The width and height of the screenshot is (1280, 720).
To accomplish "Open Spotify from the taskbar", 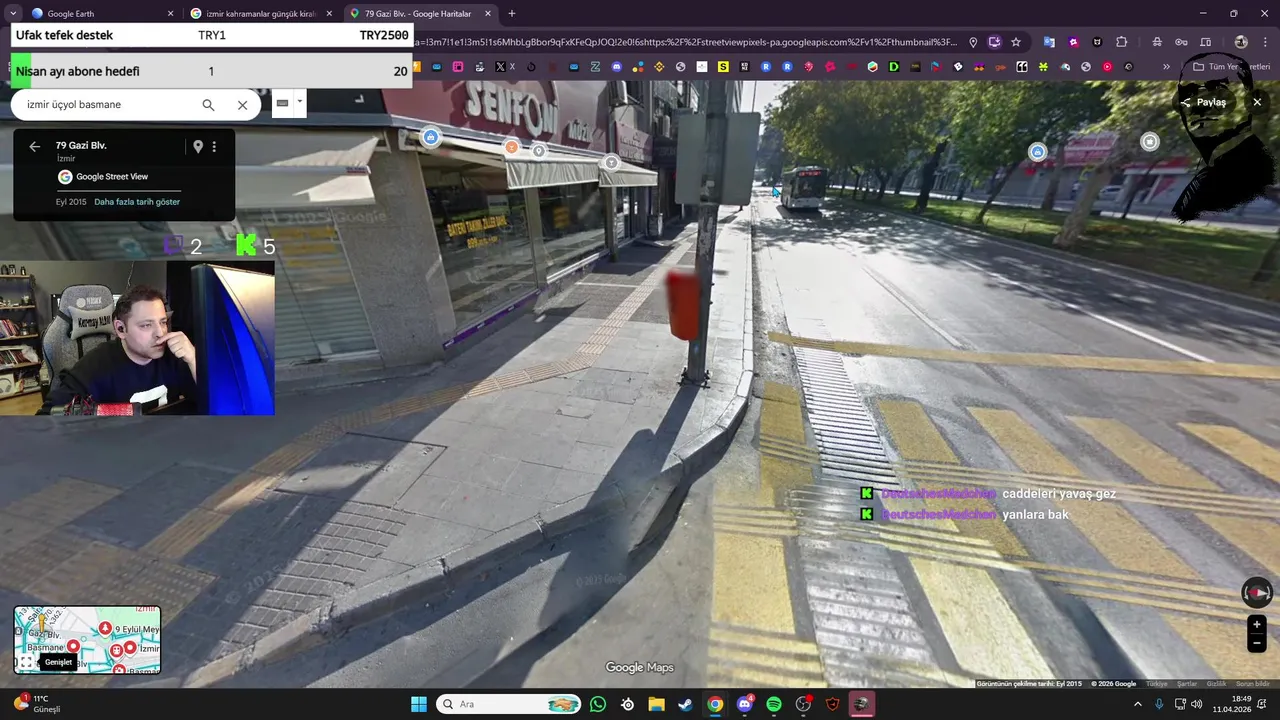I will (x=774, y=704).
